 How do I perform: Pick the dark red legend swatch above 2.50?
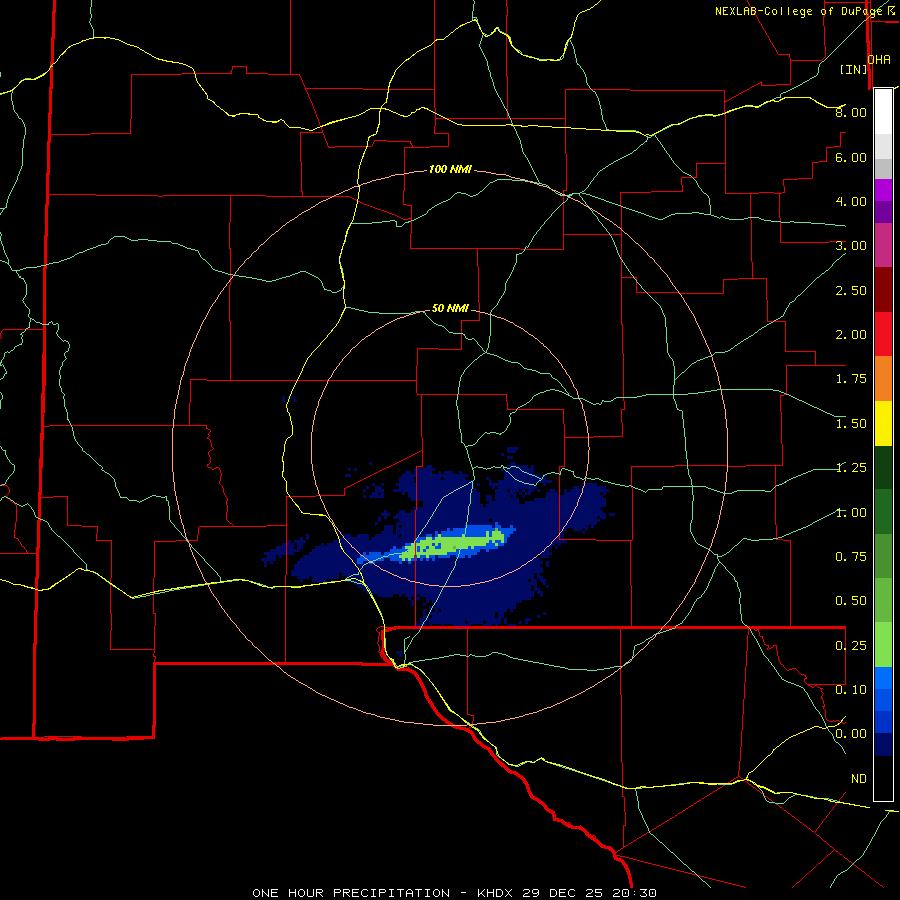(x=883, y=290)
